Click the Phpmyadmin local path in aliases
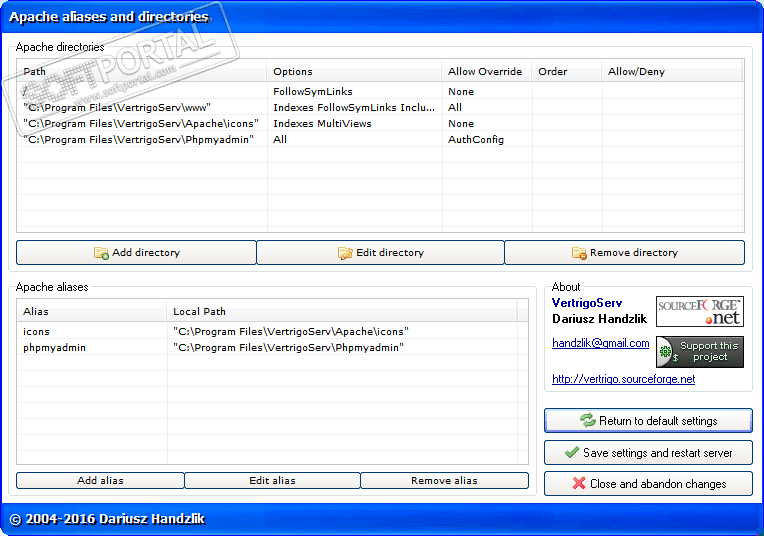The image size is (764, 536). [288, 347]
